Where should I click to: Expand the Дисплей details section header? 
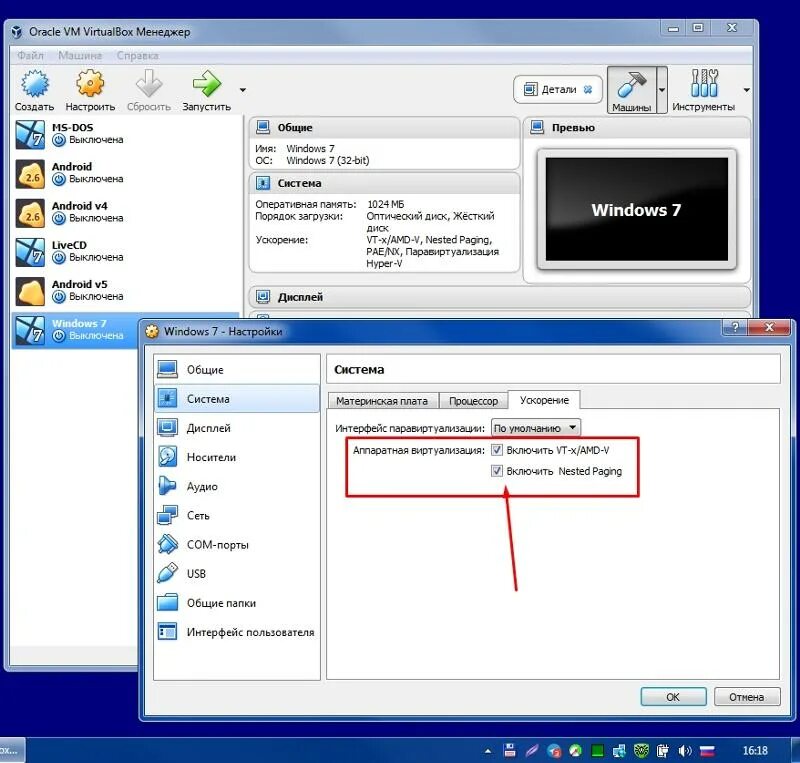pos(500,297)
